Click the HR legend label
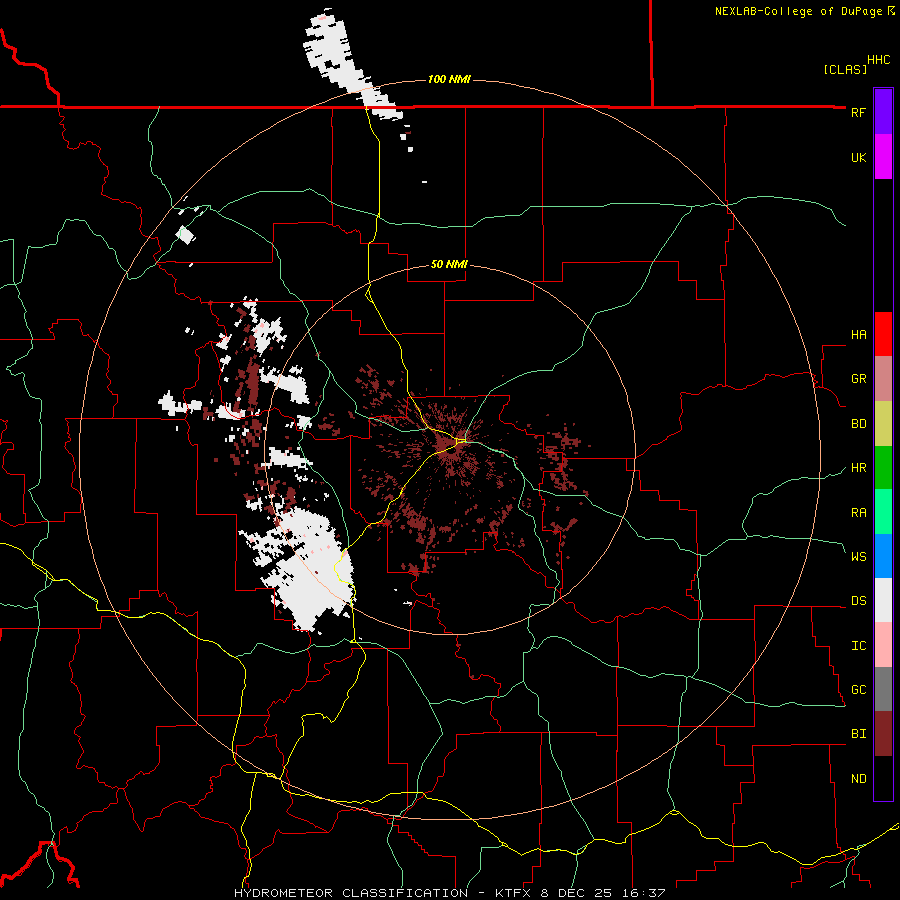 pos(858,468)
